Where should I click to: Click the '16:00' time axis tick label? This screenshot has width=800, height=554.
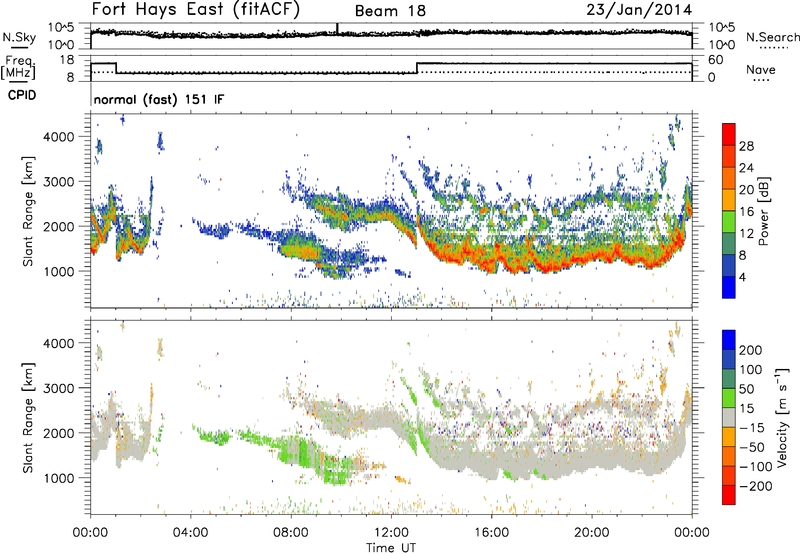[x=491, y=533]
